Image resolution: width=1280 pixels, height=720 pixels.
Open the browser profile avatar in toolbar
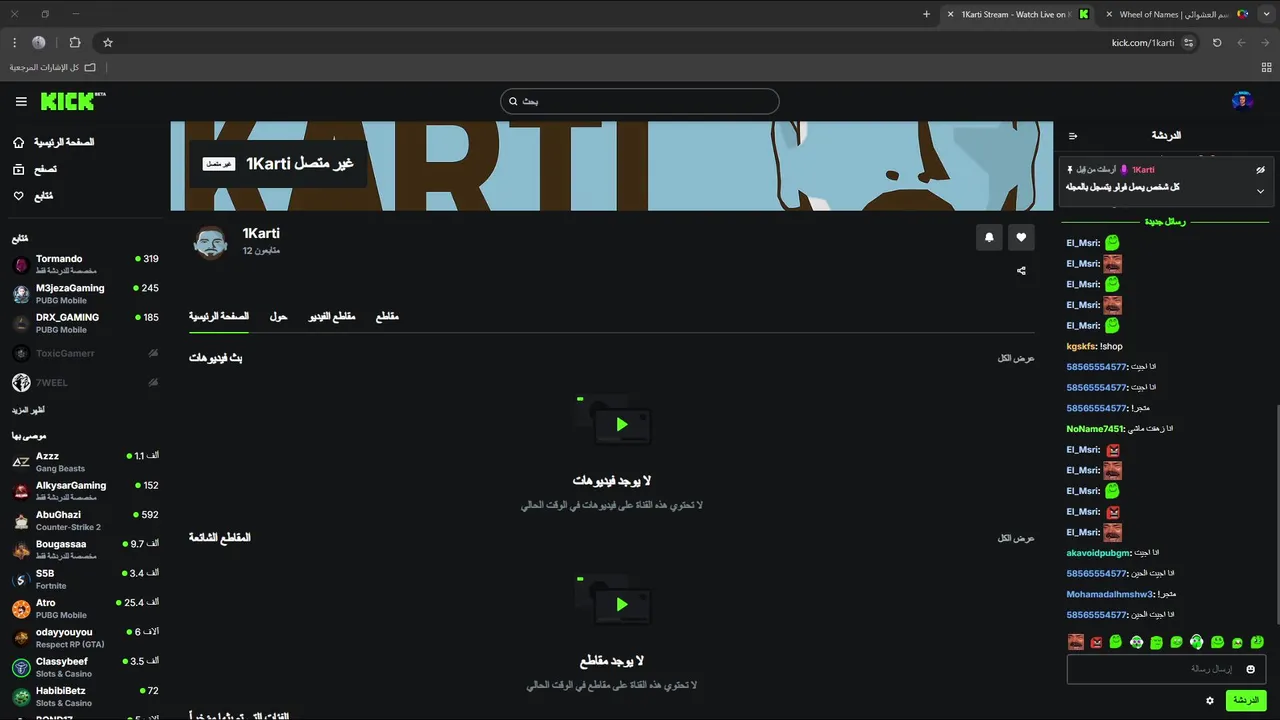(x=39, y=43)
